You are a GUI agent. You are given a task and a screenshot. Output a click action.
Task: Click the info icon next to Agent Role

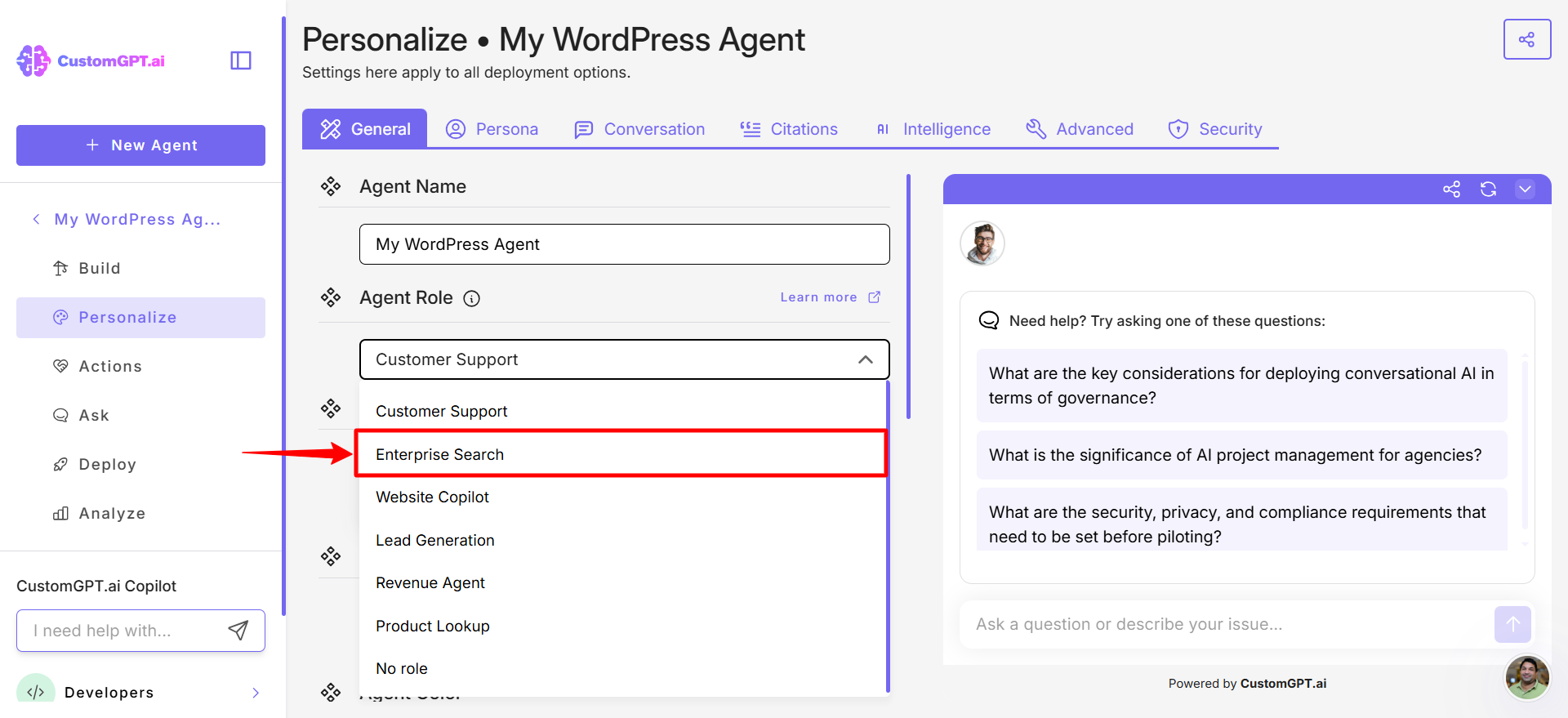tap(471, 298)
